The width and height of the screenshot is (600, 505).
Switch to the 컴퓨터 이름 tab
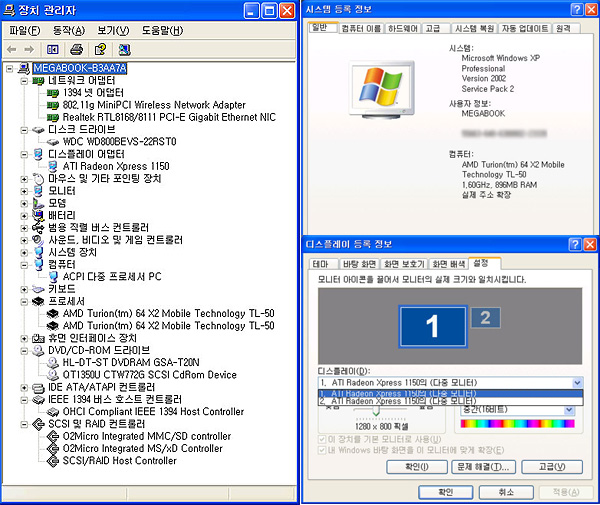point(361,28)
